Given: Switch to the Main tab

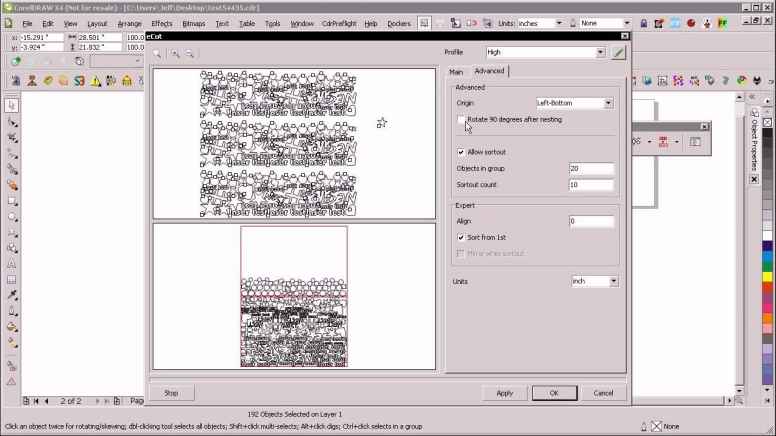Looking at the screenshot, I should click(456, 72).
